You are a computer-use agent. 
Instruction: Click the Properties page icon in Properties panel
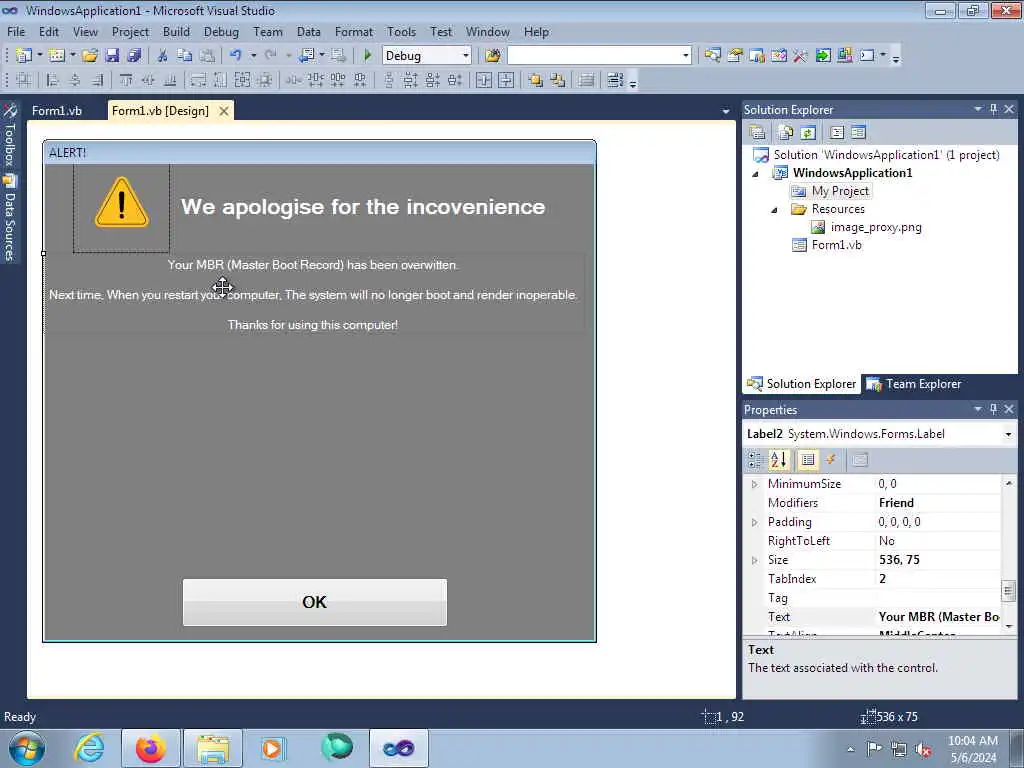tap(860, 460)
